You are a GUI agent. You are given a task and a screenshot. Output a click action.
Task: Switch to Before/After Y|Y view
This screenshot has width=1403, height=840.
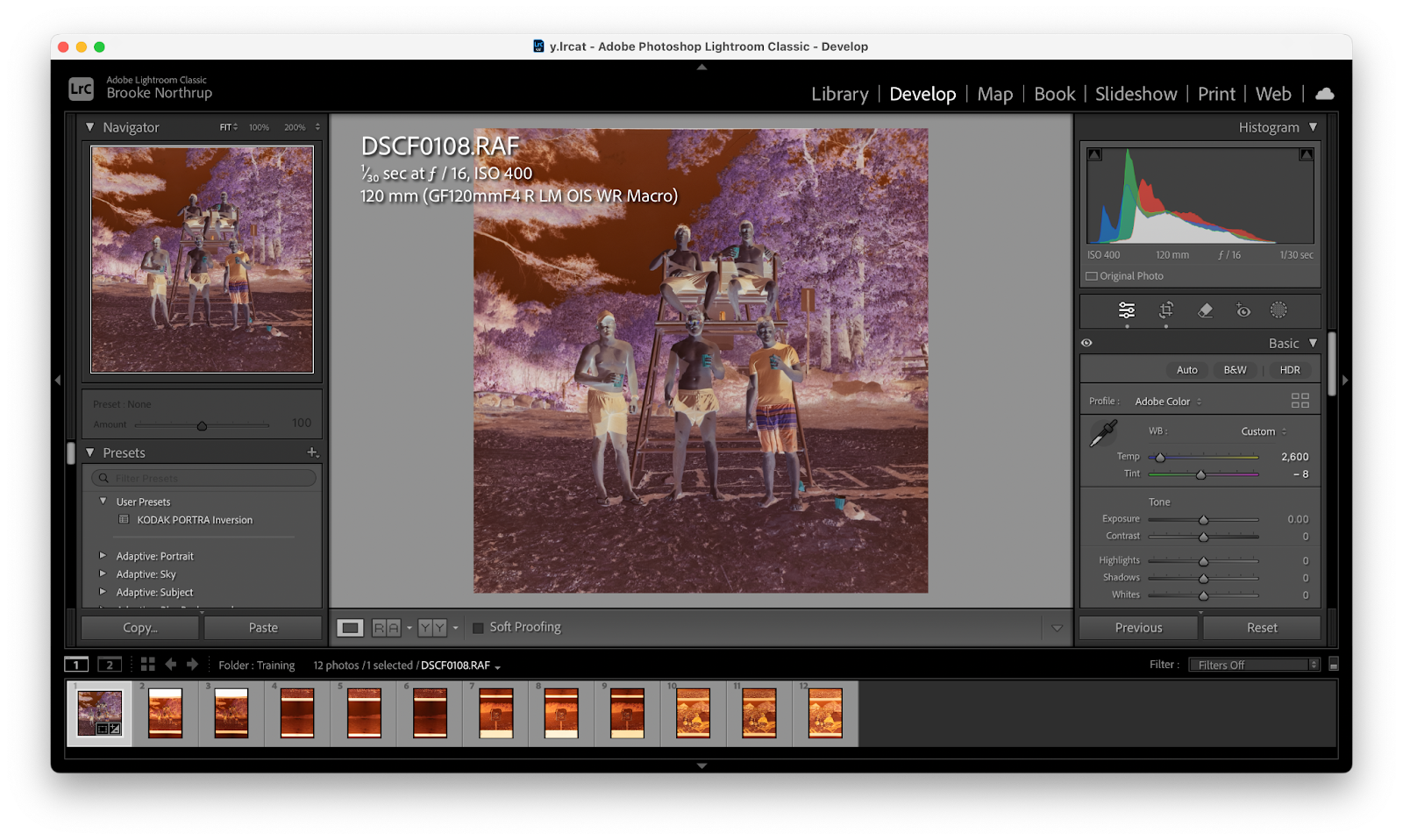[x=432, y=628]
